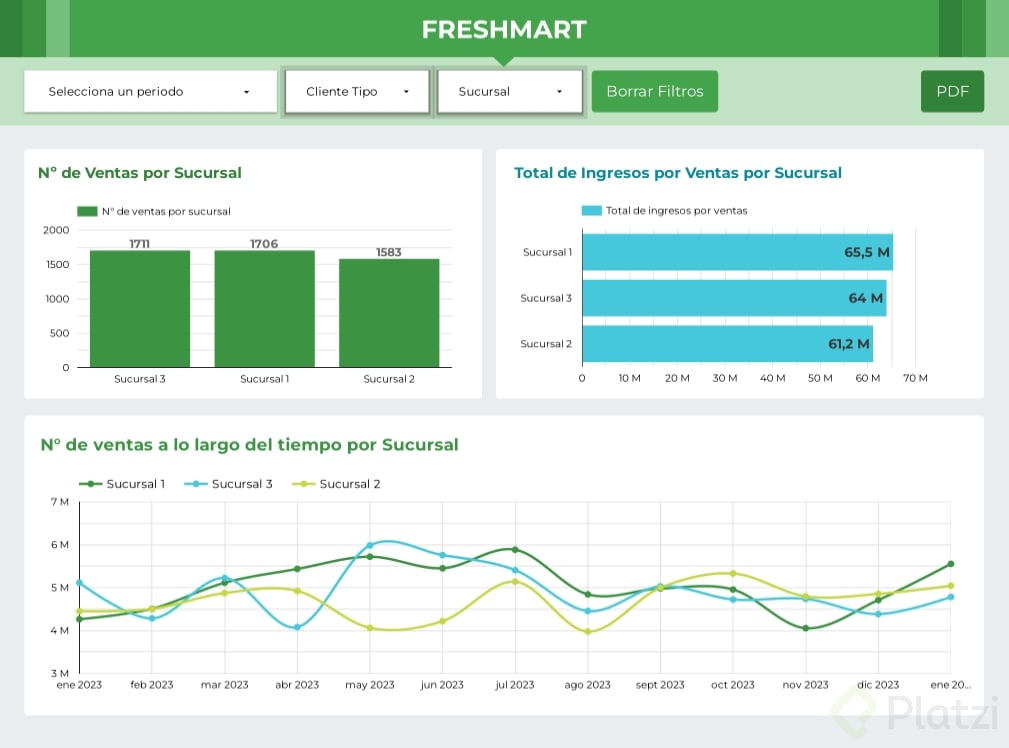
Task: Open the Sucursal filter dropdown
Action: (x=511, y=92)
